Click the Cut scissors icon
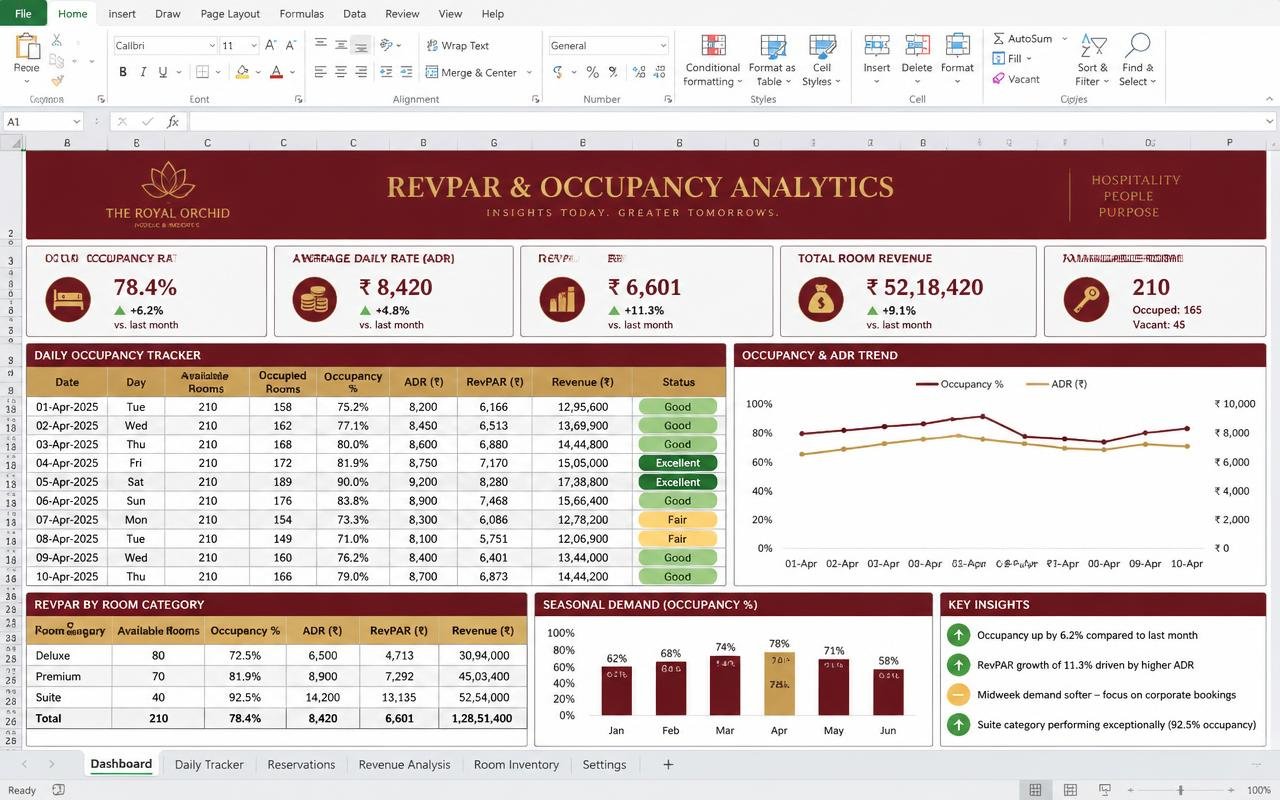This screenshot has width=1280, height=800. click(x=56, y=40)
